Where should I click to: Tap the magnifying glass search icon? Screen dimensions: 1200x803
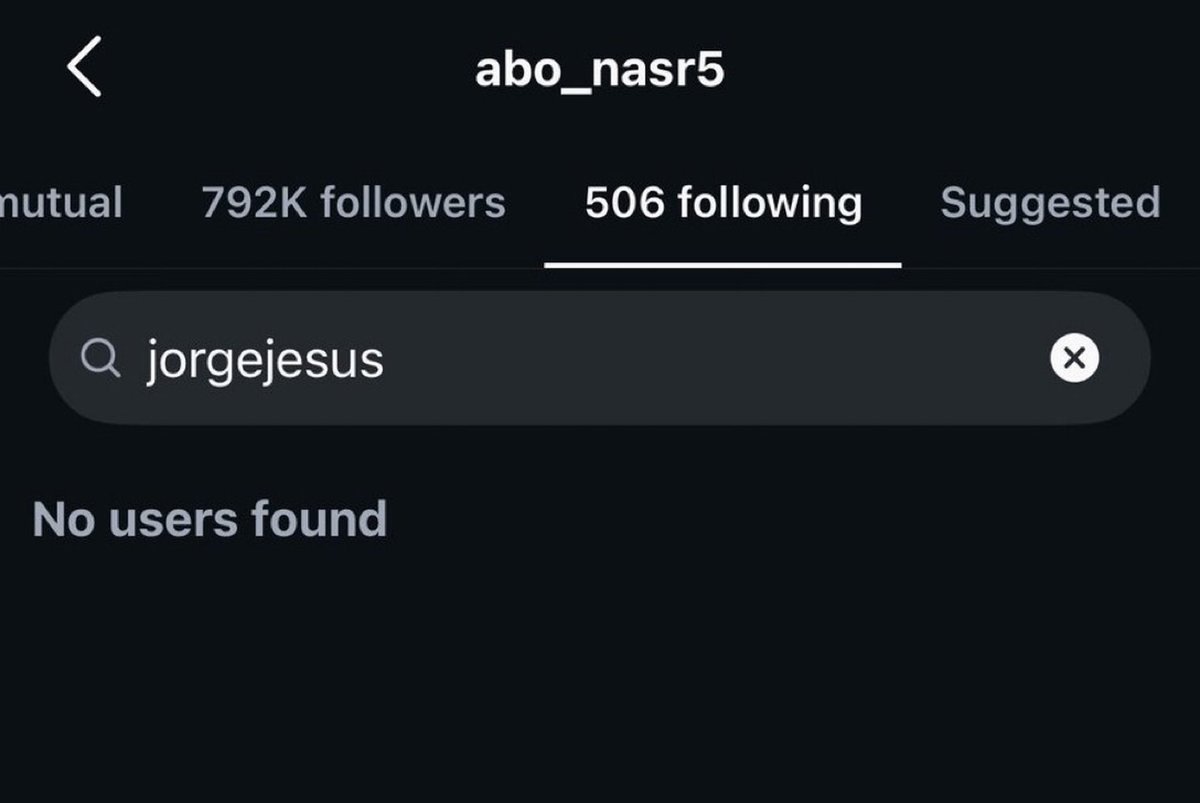(101, 358)
